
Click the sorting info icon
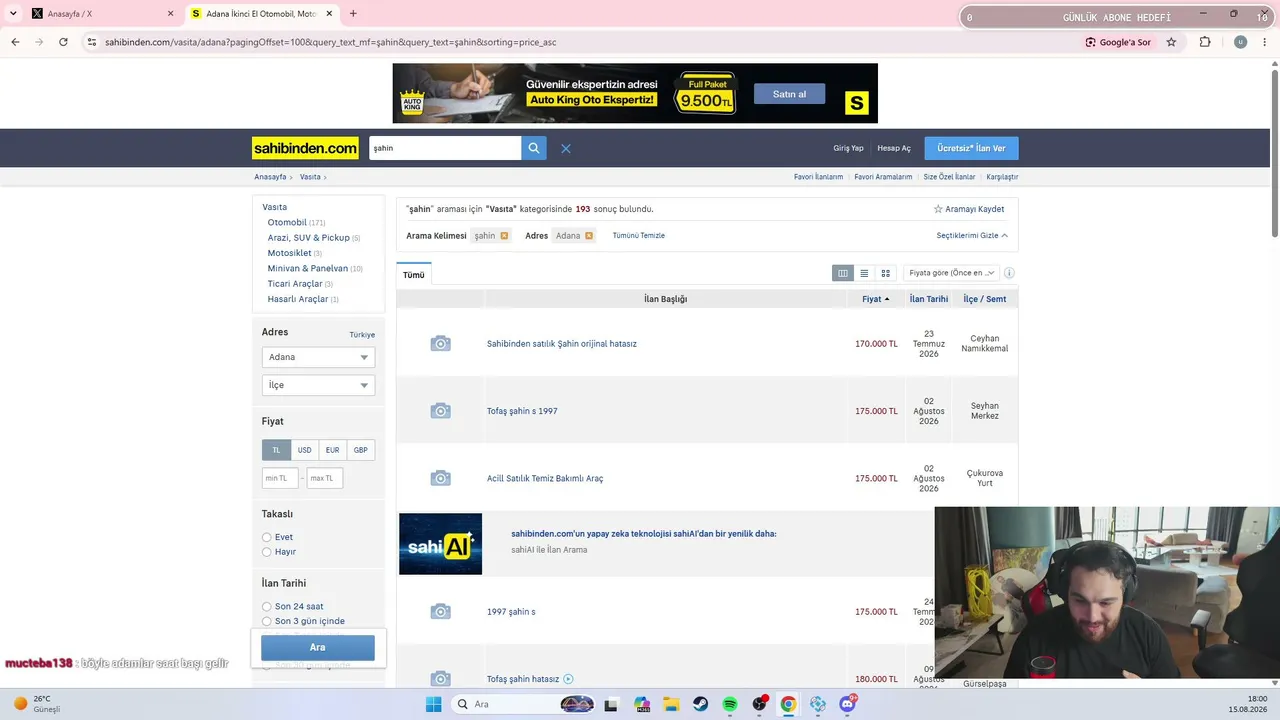pyautogui.click(x=1009, y=273)
